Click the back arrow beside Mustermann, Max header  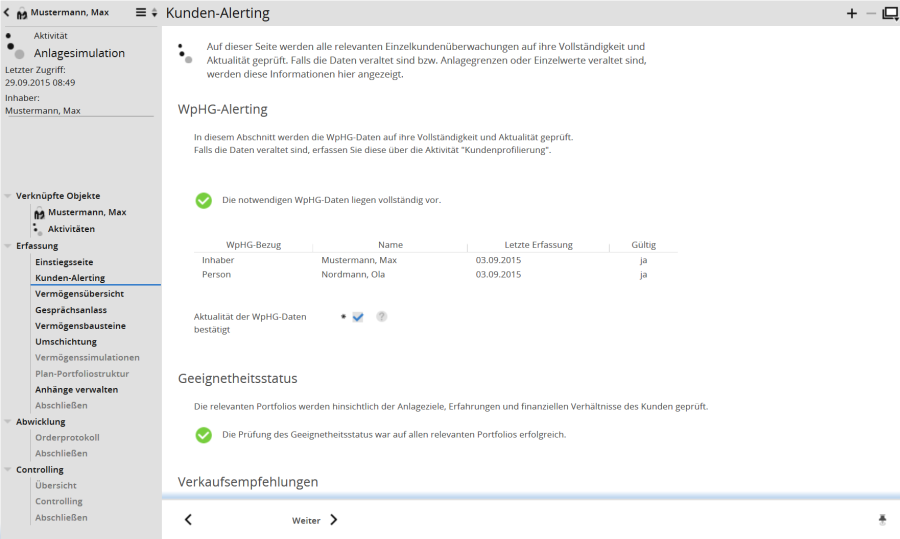point(8,13)
